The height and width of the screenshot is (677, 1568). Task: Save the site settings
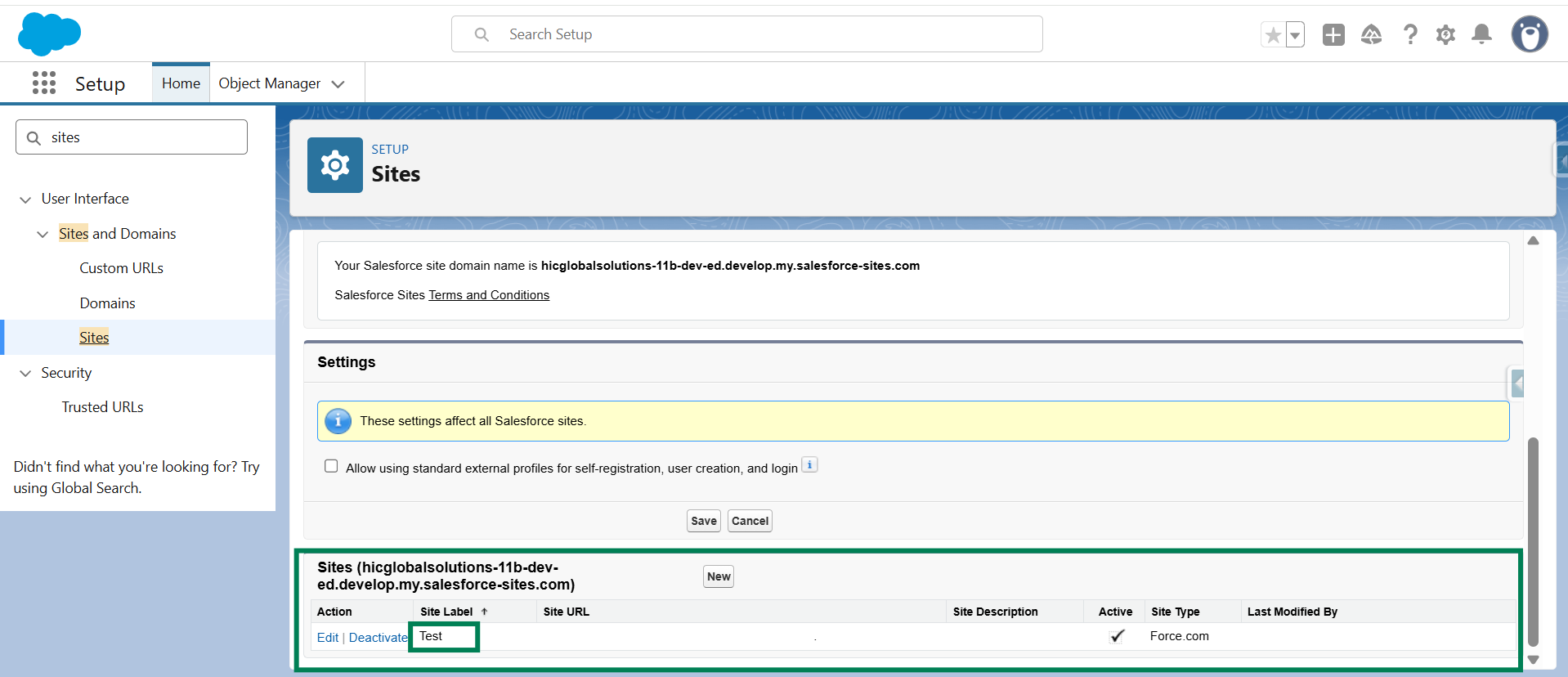click(x=704, y=521)
